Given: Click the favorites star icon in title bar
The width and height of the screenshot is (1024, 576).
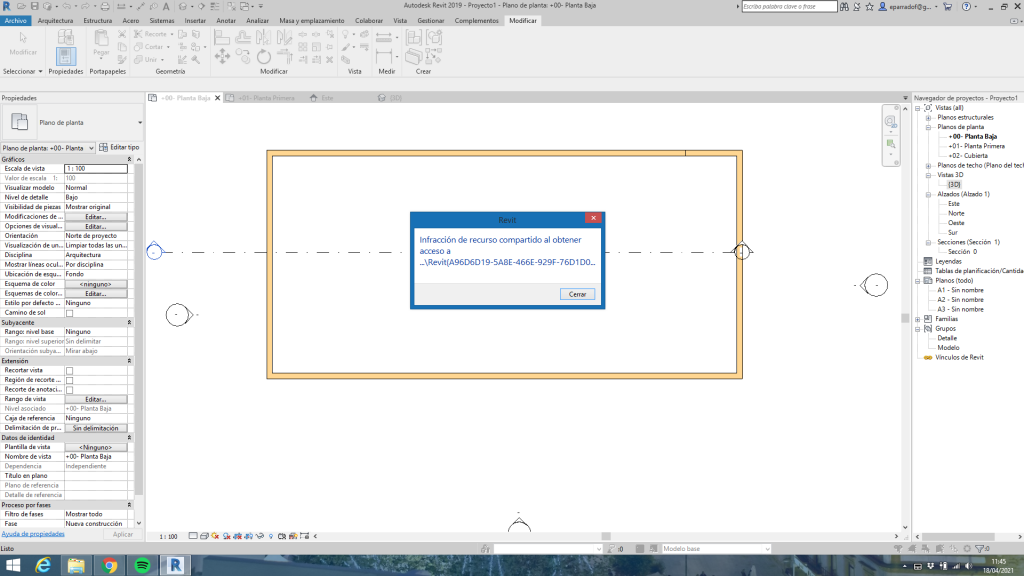Looking at the screenshot, I should (x=869, y=7).
